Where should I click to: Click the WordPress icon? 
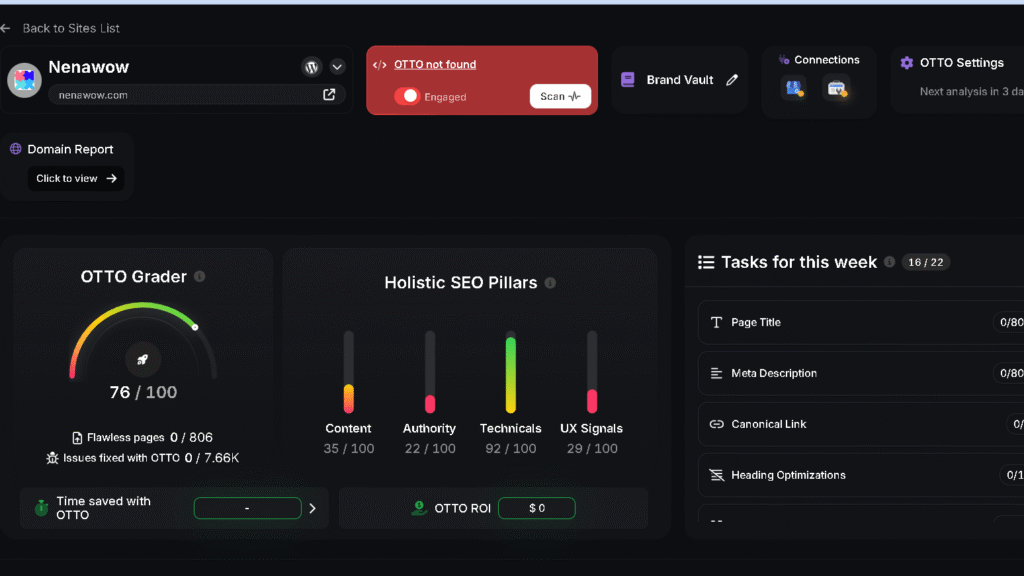tap(312, 67)
